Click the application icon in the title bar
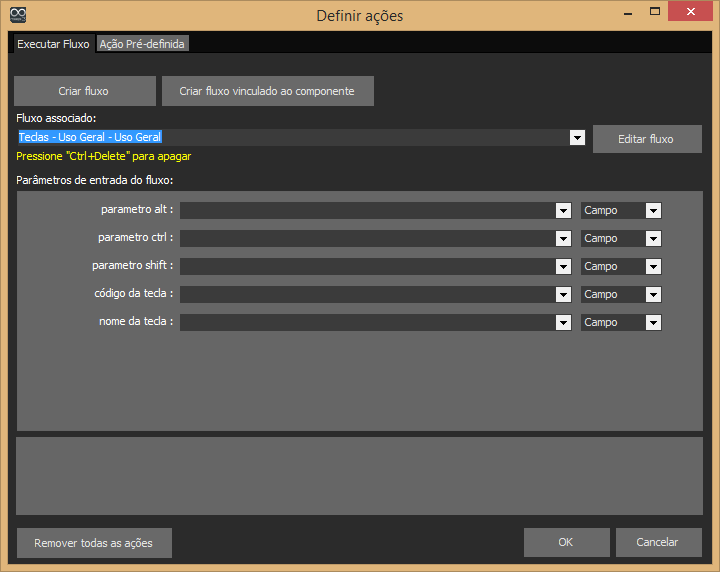Image resolution: width=720 pixels, height=572 pixels. tap(17, 15)
